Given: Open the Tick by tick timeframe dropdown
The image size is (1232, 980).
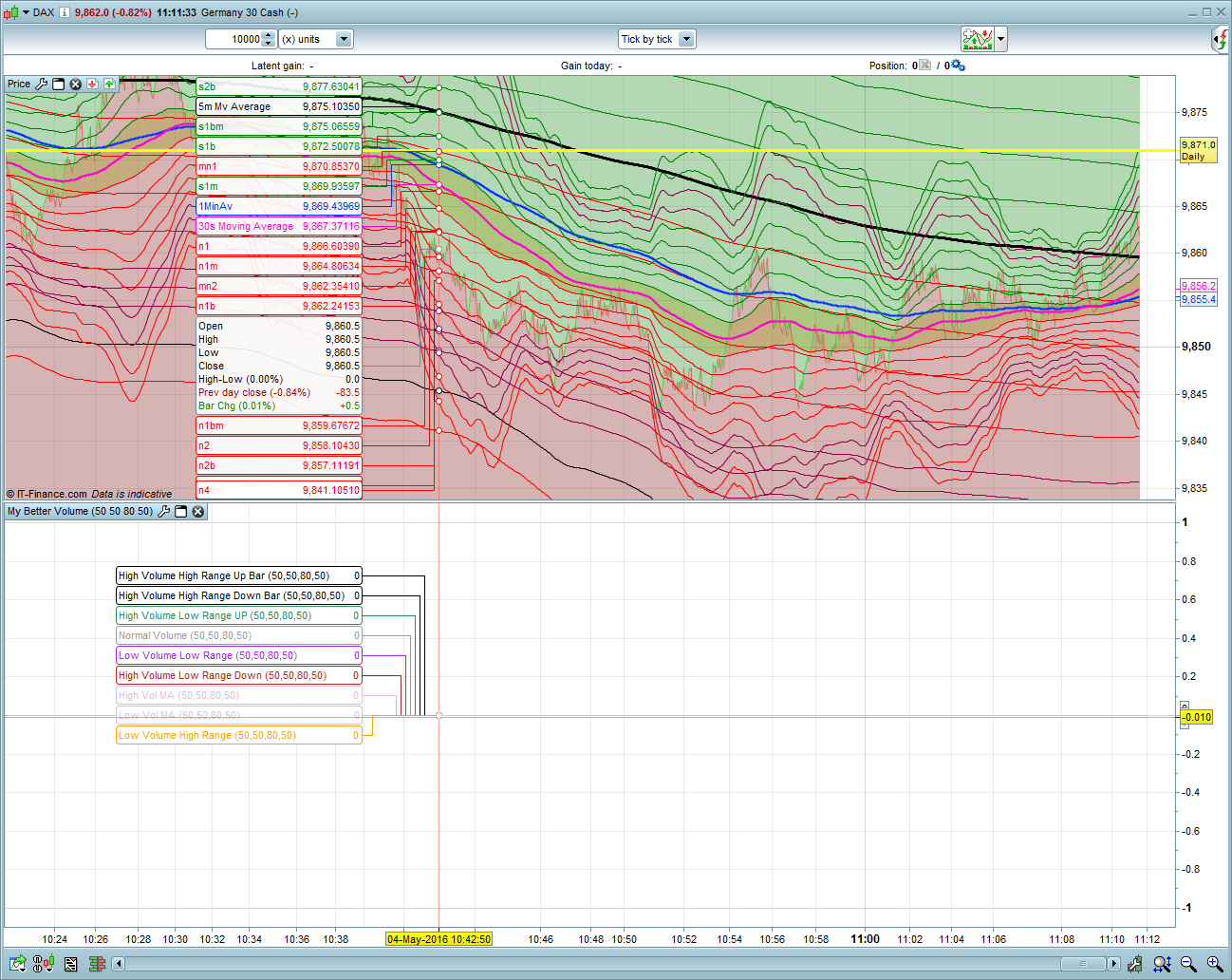Looking at the screenshot, I should [686, 39].
